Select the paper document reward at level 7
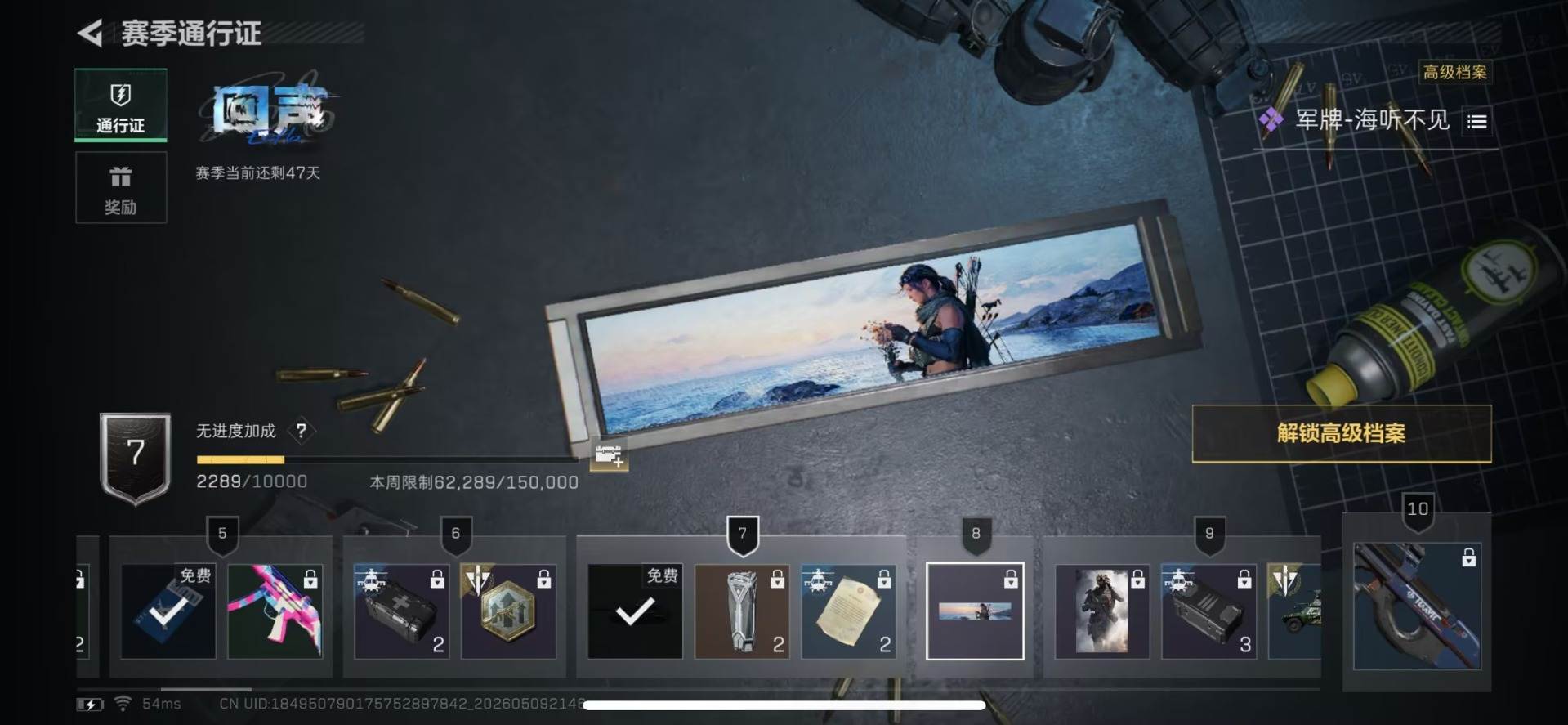Screen dimensions: 1568x725 pyautogui.click(x=849, y=611)
